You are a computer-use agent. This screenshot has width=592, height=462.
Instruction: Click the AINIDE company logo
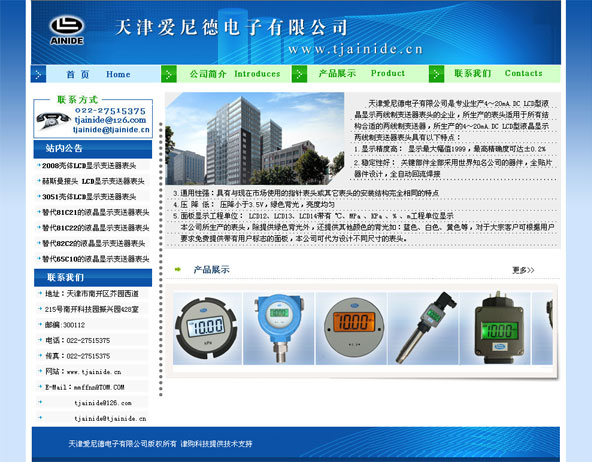[x=67, y=30]
